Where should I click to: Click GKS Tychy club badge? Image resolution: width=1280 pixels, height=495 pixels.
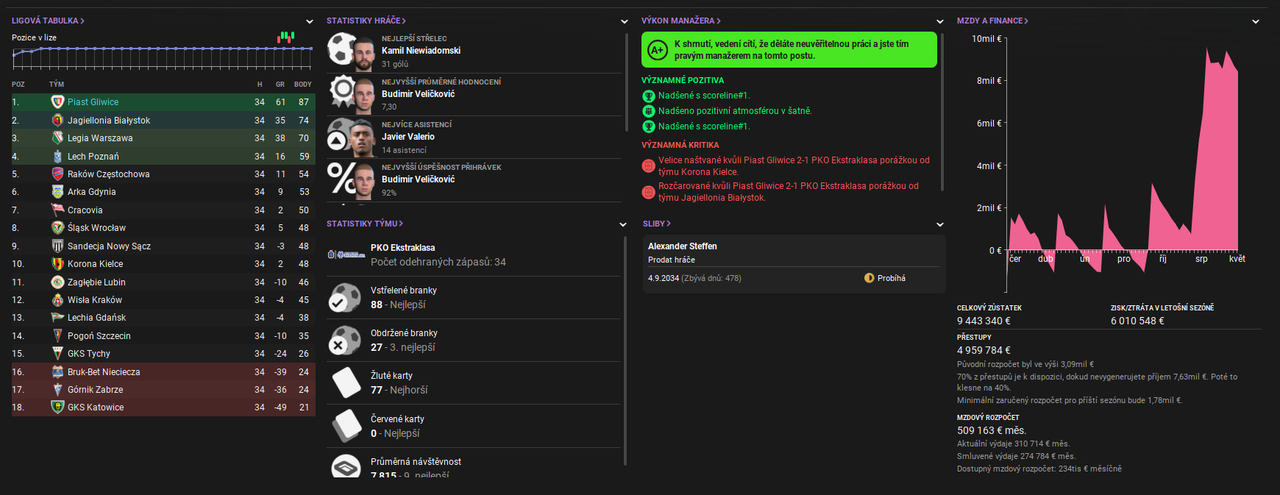57,354
